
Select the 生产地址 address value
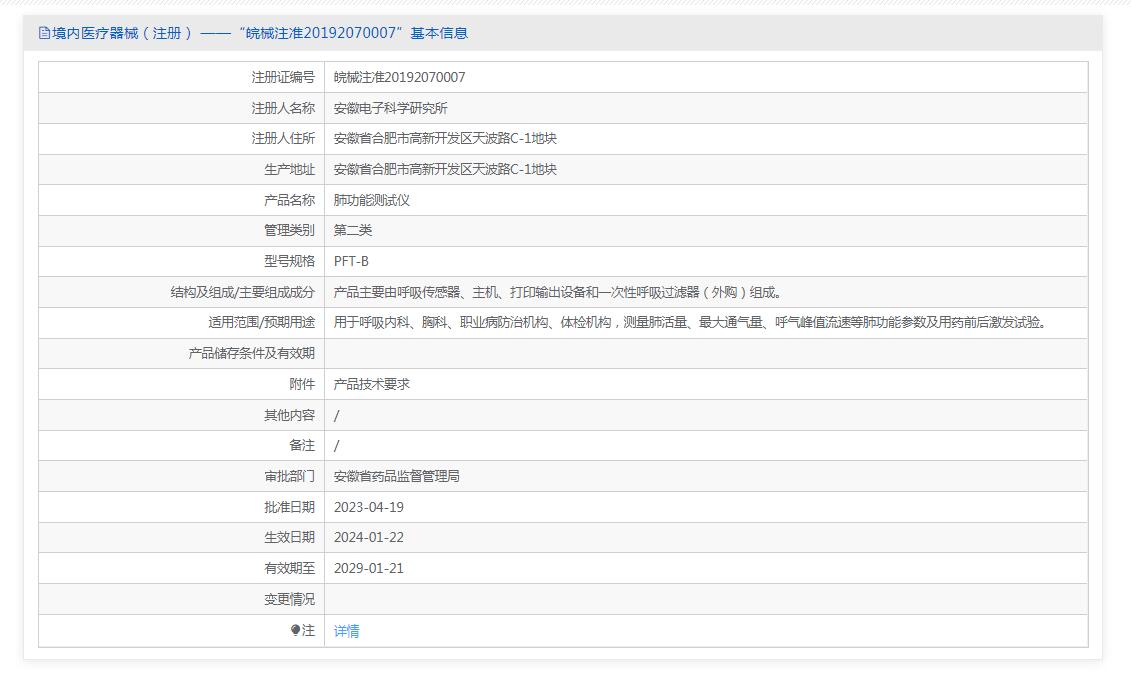click(445, 170)
